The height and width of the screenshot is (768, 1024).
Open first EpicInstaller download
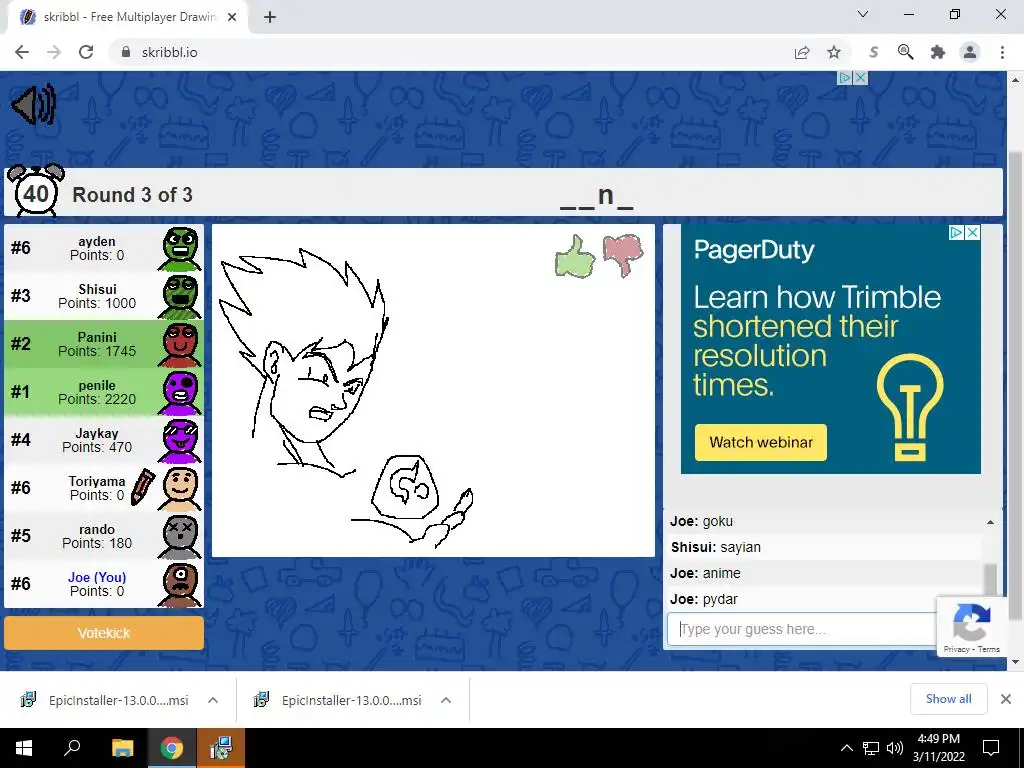tap(104, 700)
